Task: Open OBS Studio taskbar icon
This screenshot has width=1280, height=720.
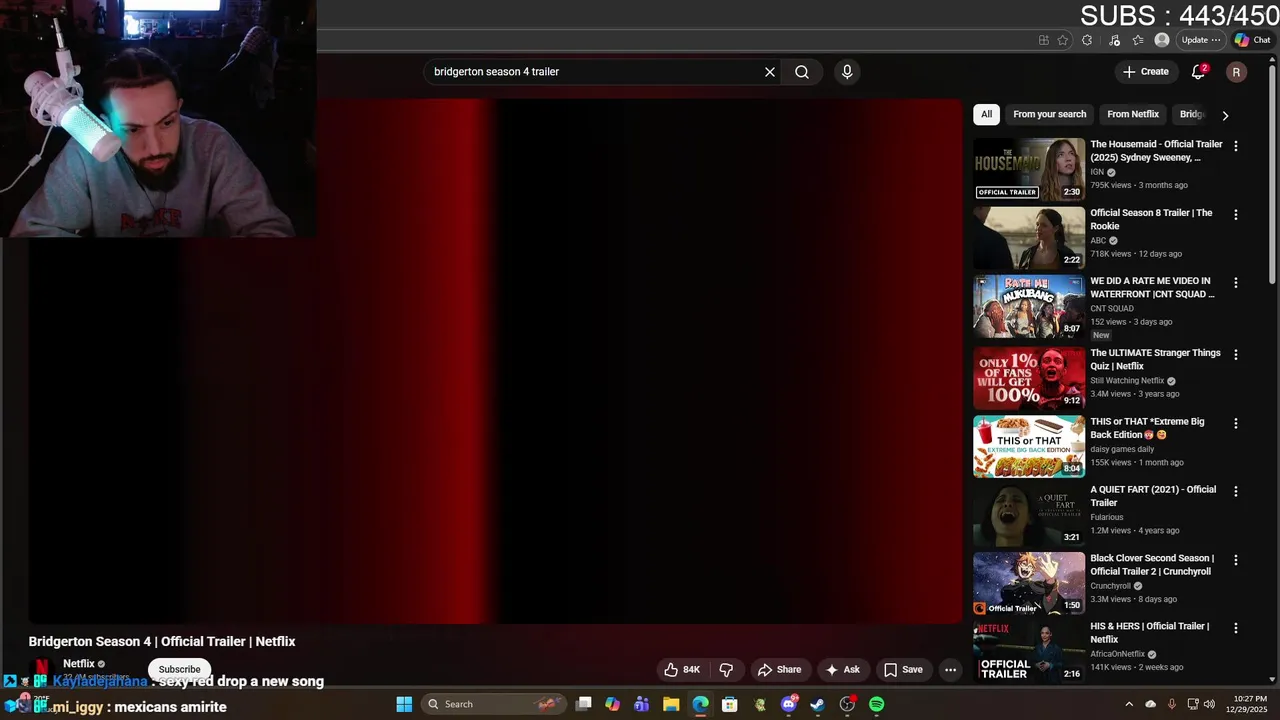Action: (847, 704)
